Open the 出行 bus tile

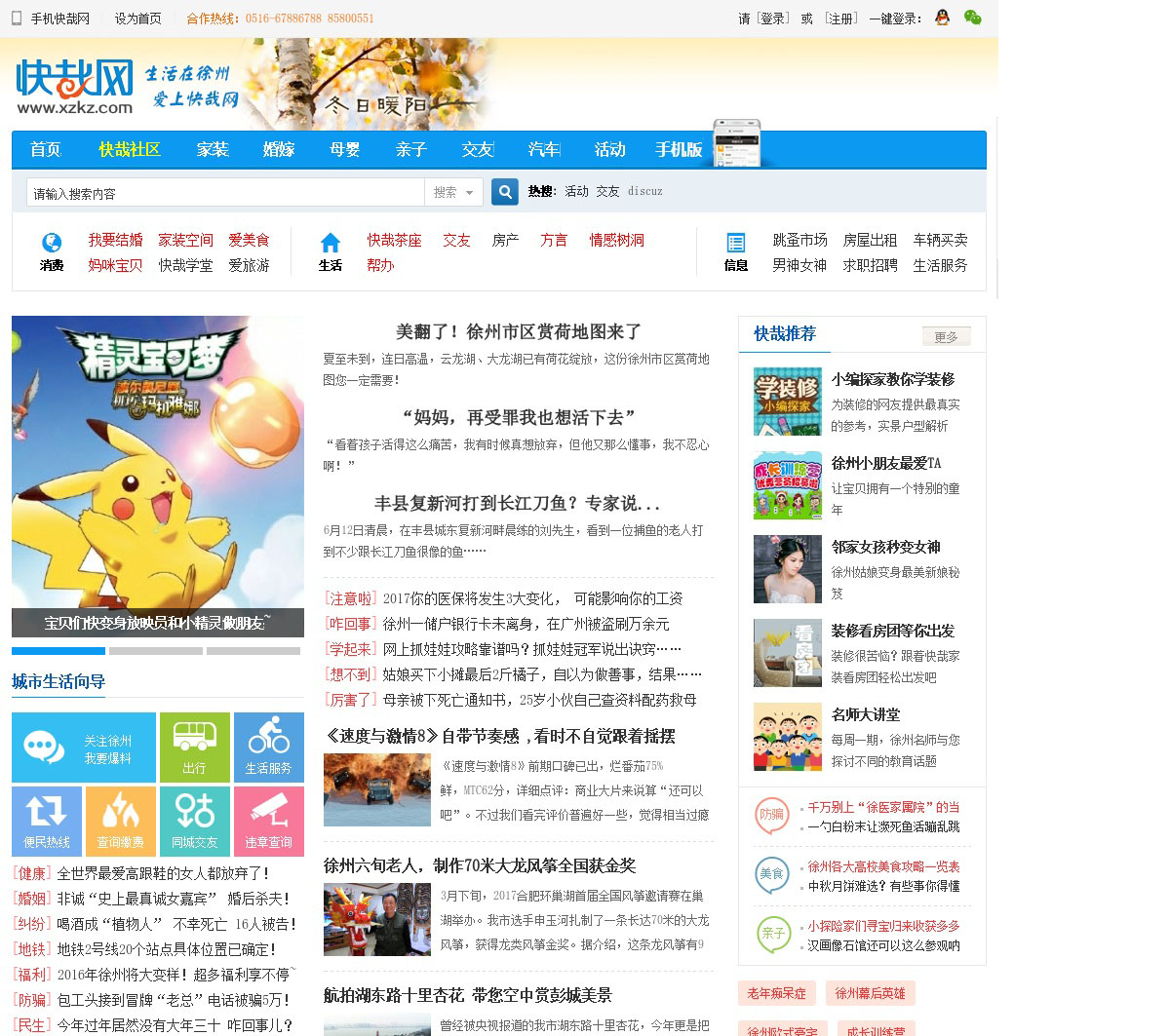point(195,748)
